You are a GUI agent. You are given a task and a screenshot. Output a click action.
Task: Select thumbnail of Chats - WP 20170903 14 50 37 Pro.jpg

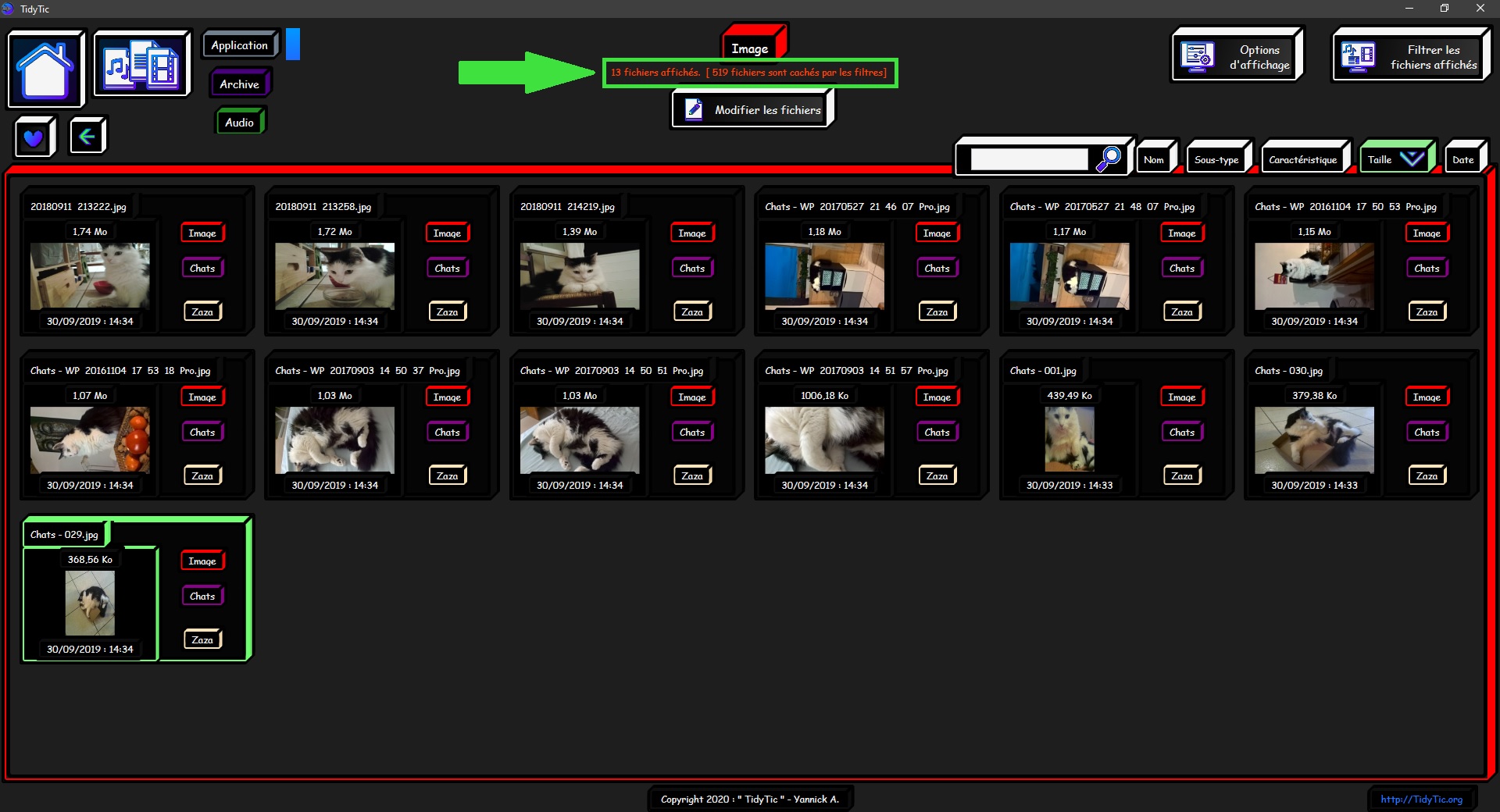pos(334,440)
